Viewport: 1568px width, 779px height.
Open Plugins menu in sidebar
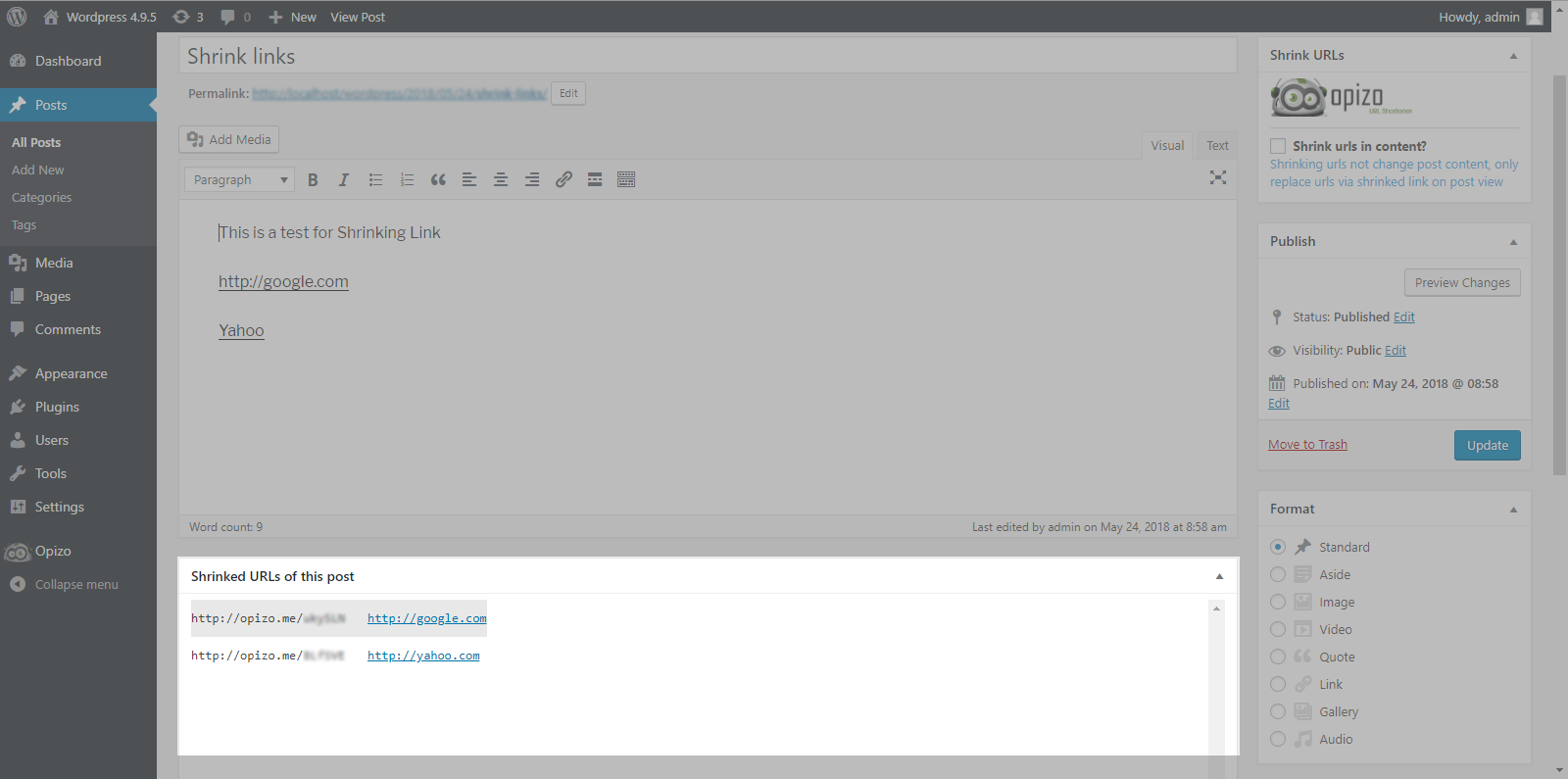[78, 407]
